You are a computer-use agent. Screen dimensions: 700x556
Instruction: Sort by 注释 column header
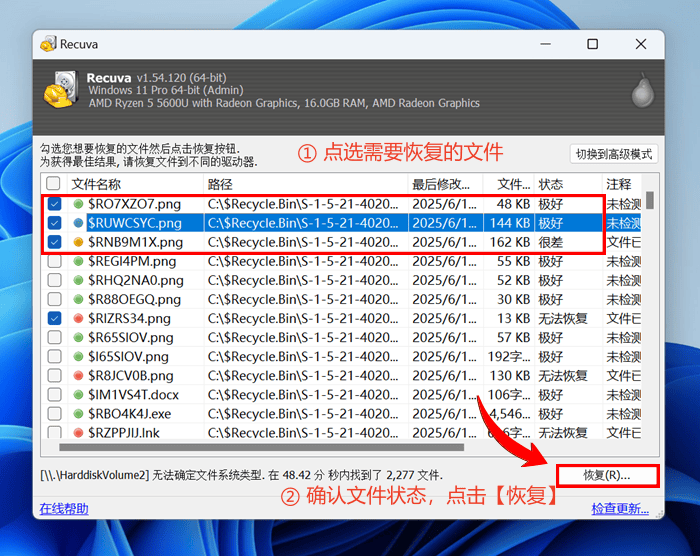tap(622, 184)
